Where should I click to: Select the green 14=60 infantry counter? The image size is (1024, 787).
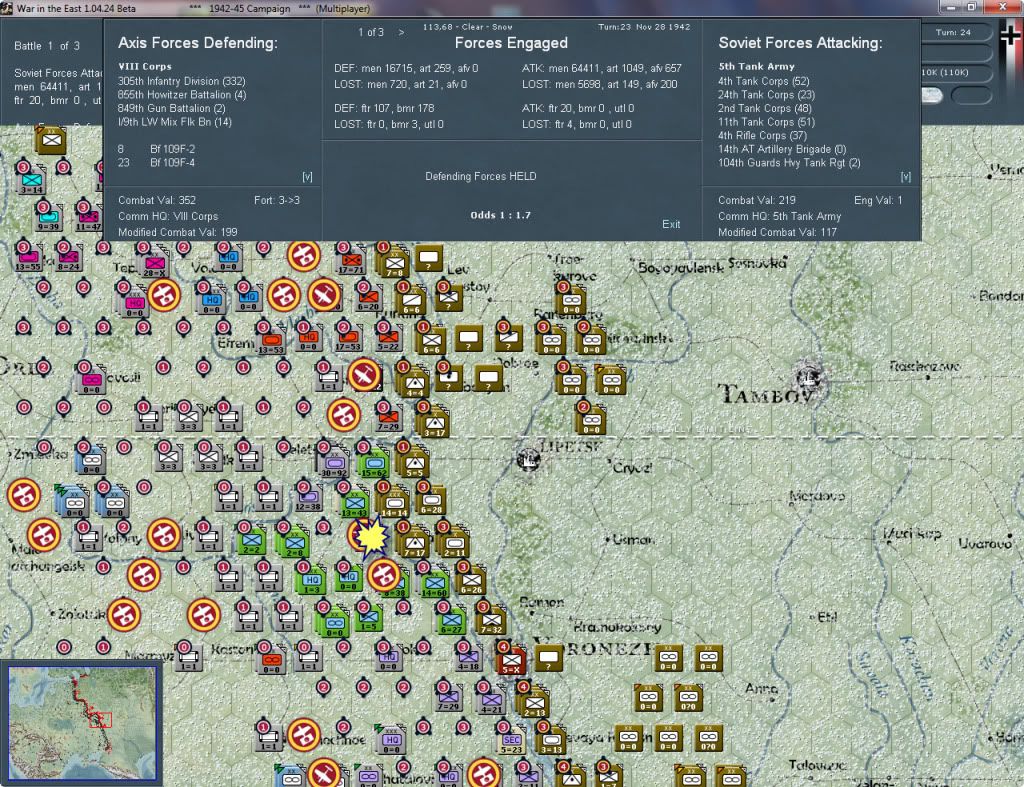(434, 583)
